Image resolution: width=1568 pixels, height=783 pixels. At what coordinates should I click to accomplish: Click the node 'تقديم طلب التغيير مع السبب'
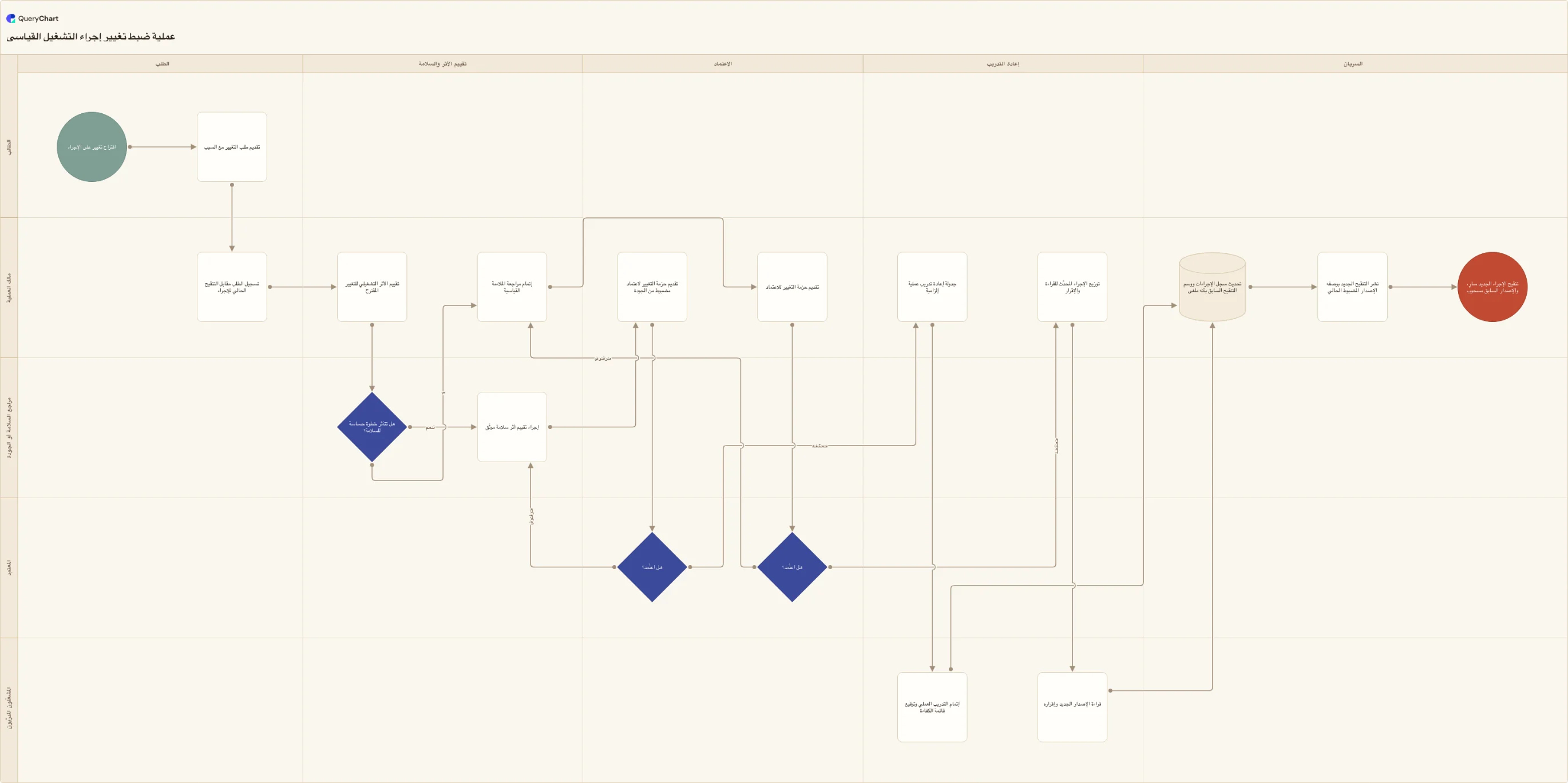coord(232,146)
